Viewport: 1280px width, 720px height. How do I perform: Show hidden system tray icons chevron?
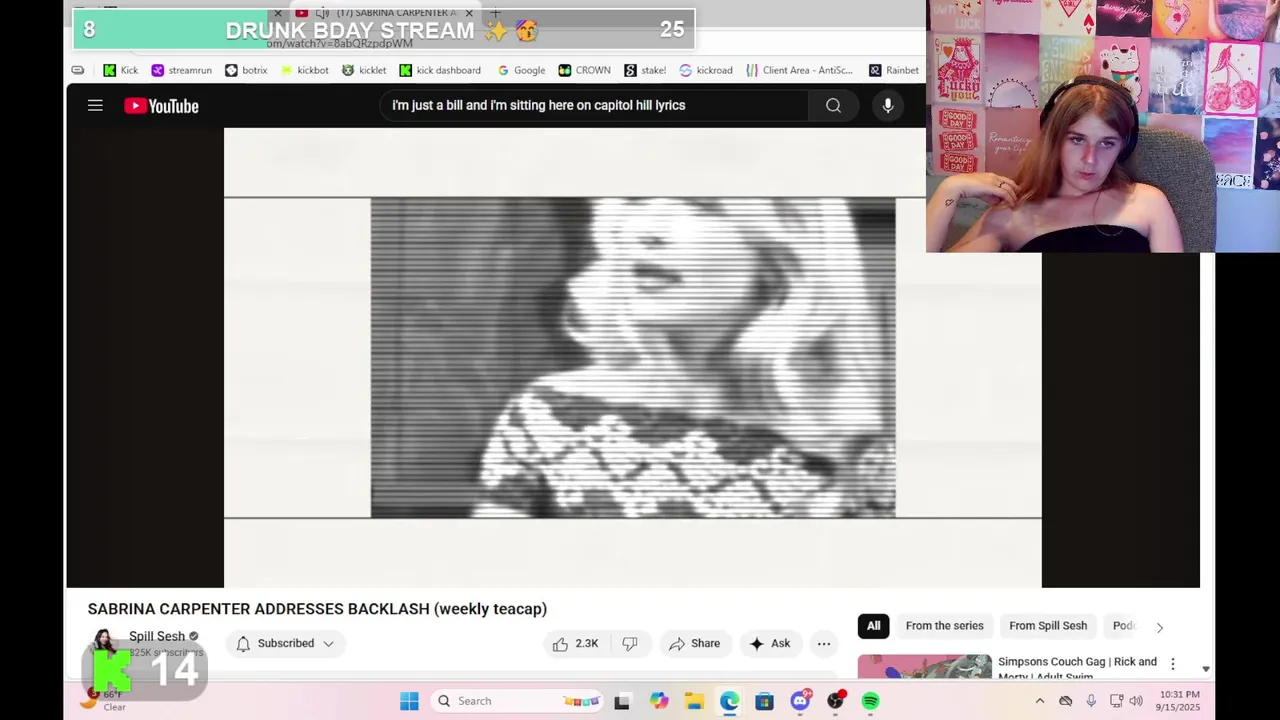[x=1040, y=701]
